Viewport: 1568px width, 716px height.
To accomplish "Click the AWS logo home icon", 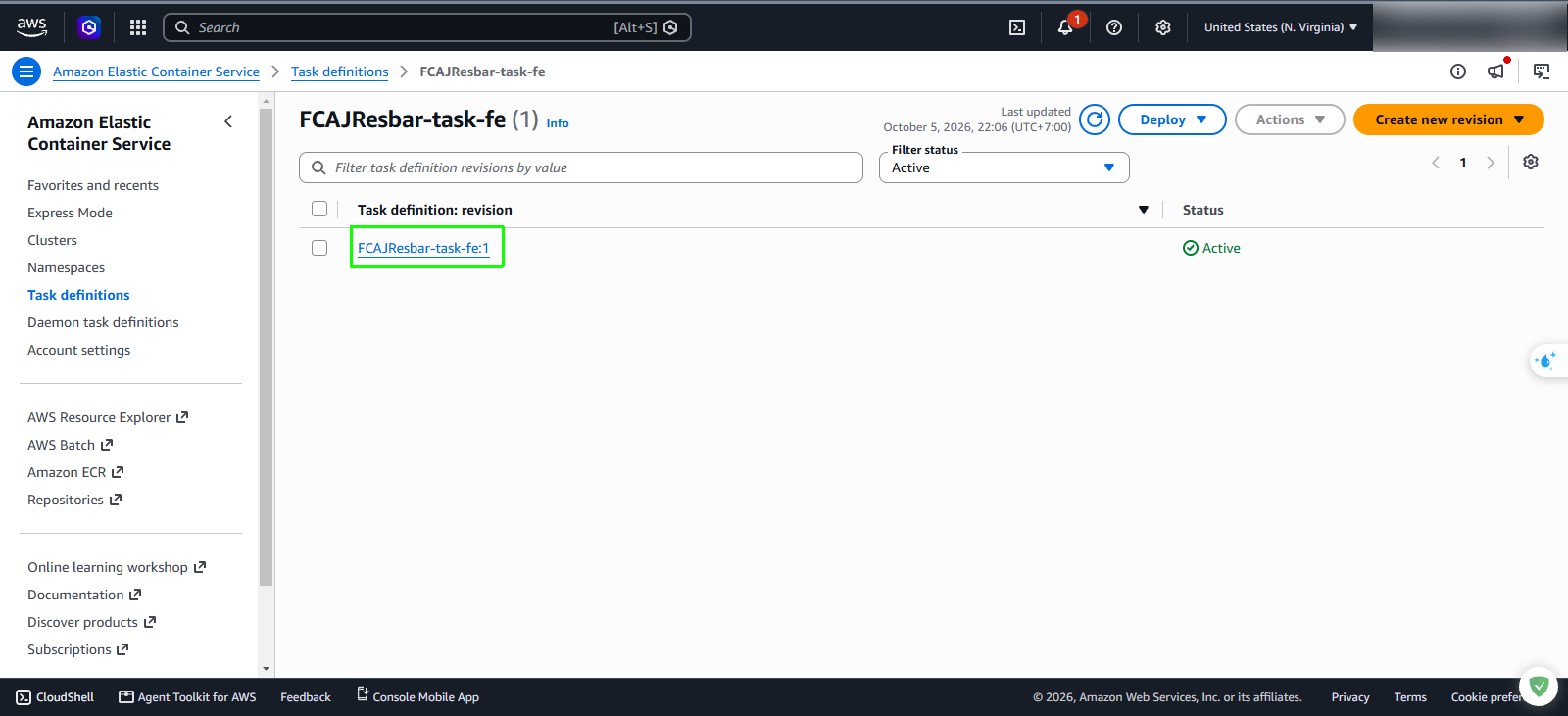I will [x=31, y=27].
